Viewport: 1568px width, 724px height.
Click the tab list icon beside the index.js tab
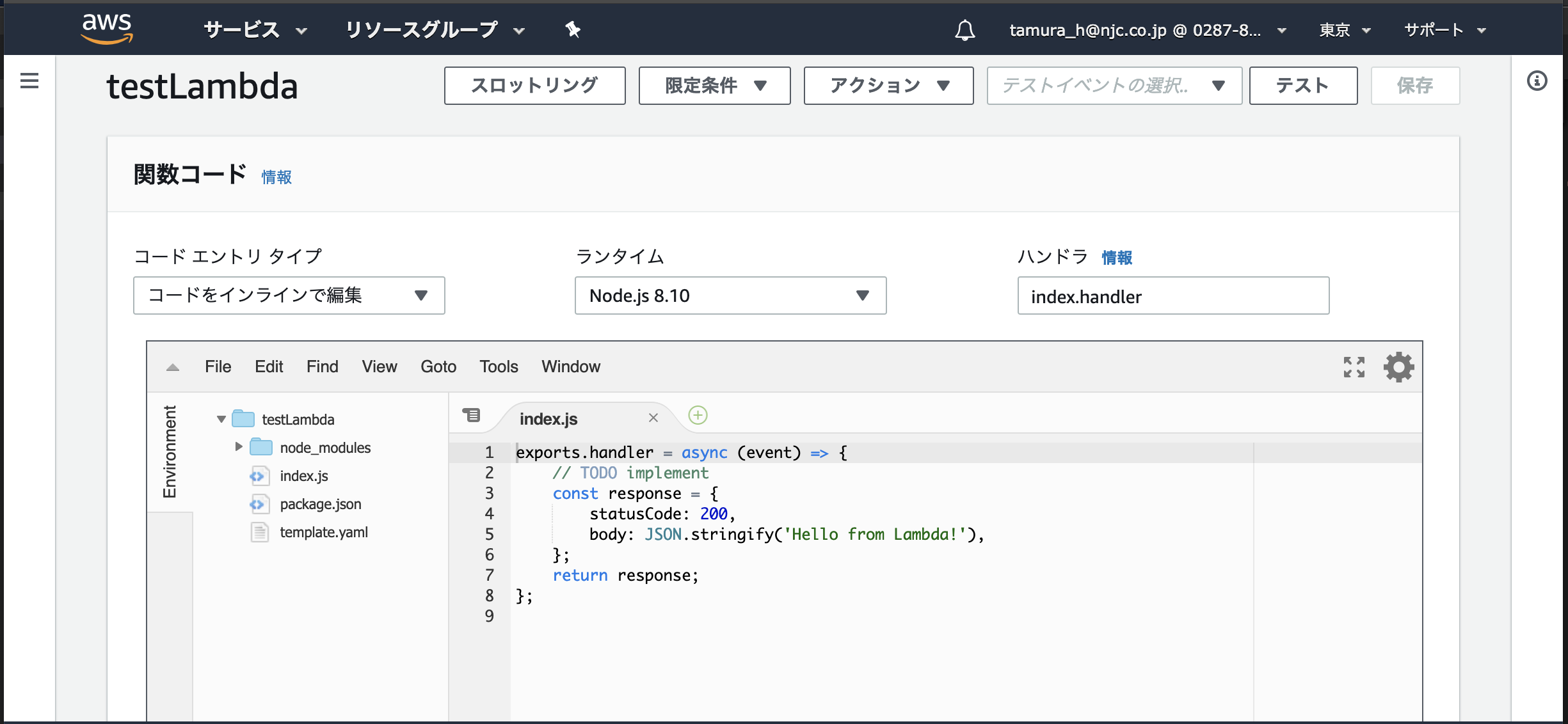click(473, 414)
